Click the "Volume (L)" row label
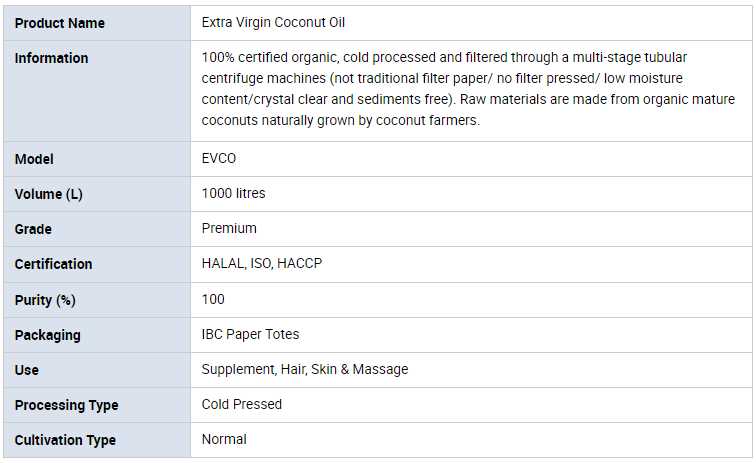The height and width of the screenshot is (463, 756). click(x=52, y=194)
